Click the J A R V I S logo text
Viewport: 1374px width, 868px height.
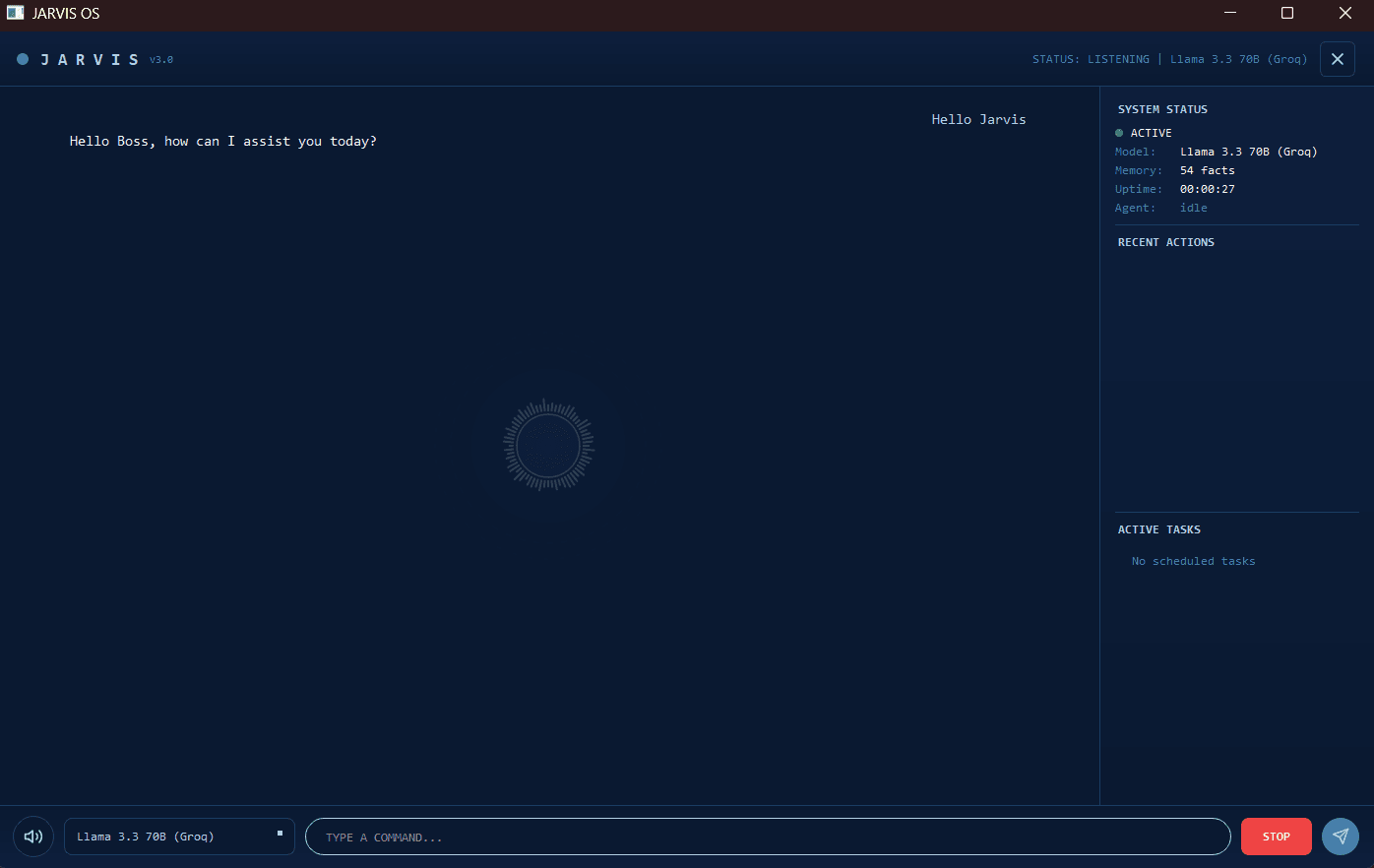[90, 60]
